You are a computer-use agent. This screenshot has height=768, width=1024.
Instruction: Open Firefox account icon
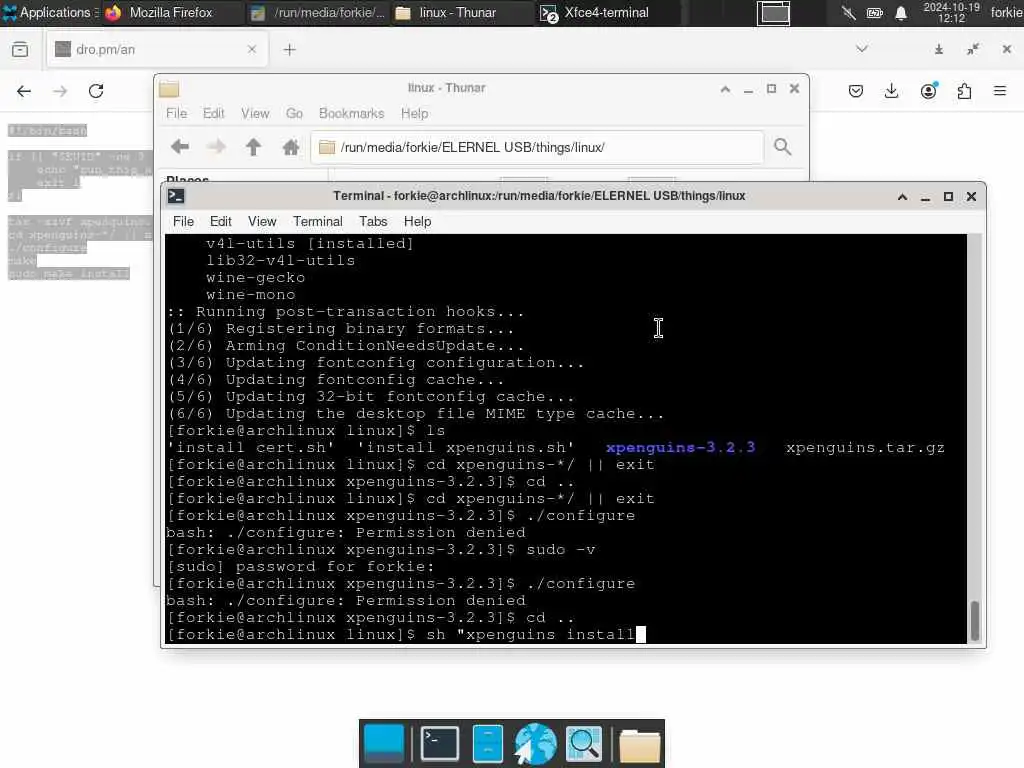point(928,91)
